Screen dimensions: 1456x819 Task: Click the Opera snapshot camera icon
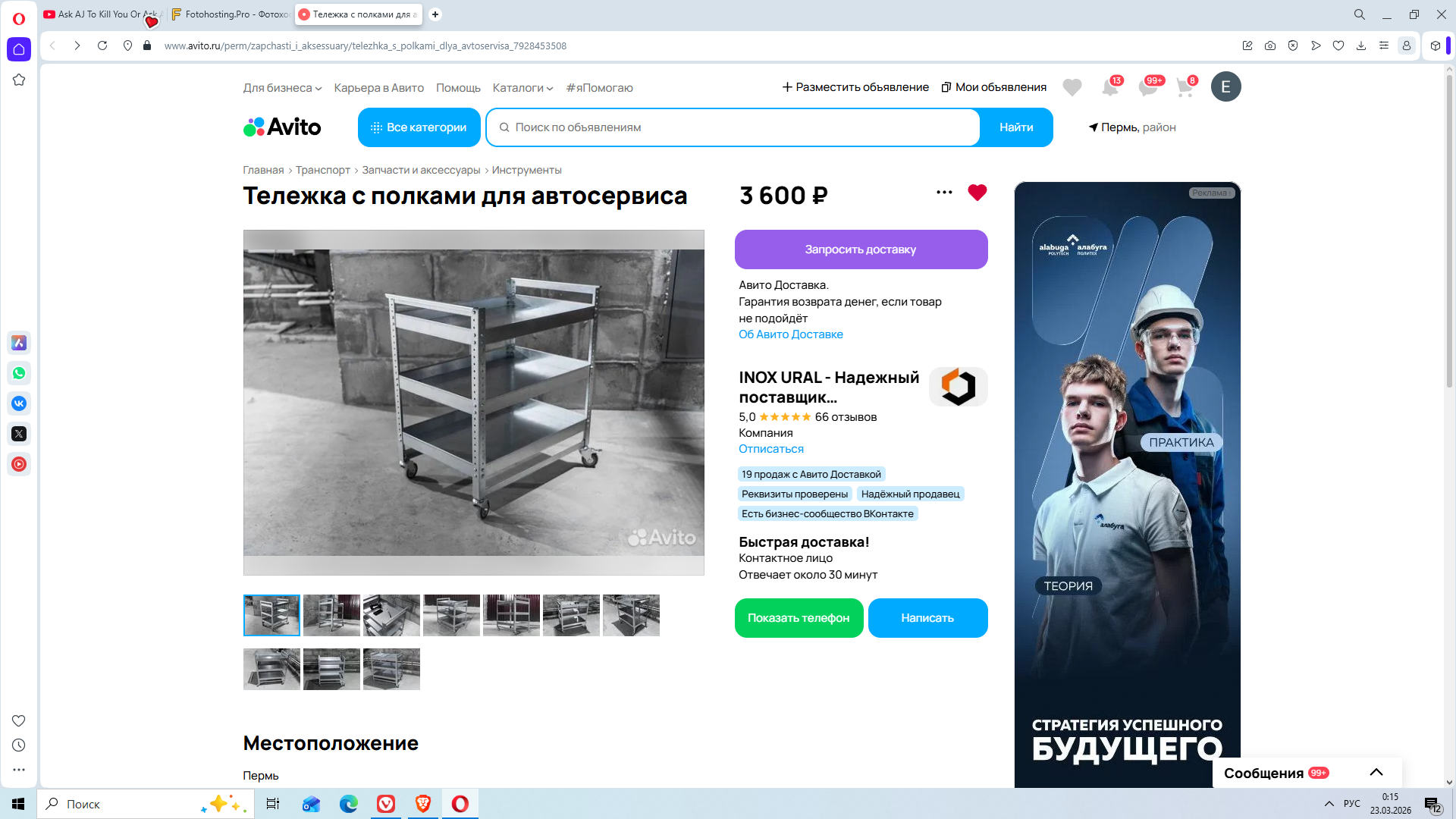click(x=1270, y=45)
